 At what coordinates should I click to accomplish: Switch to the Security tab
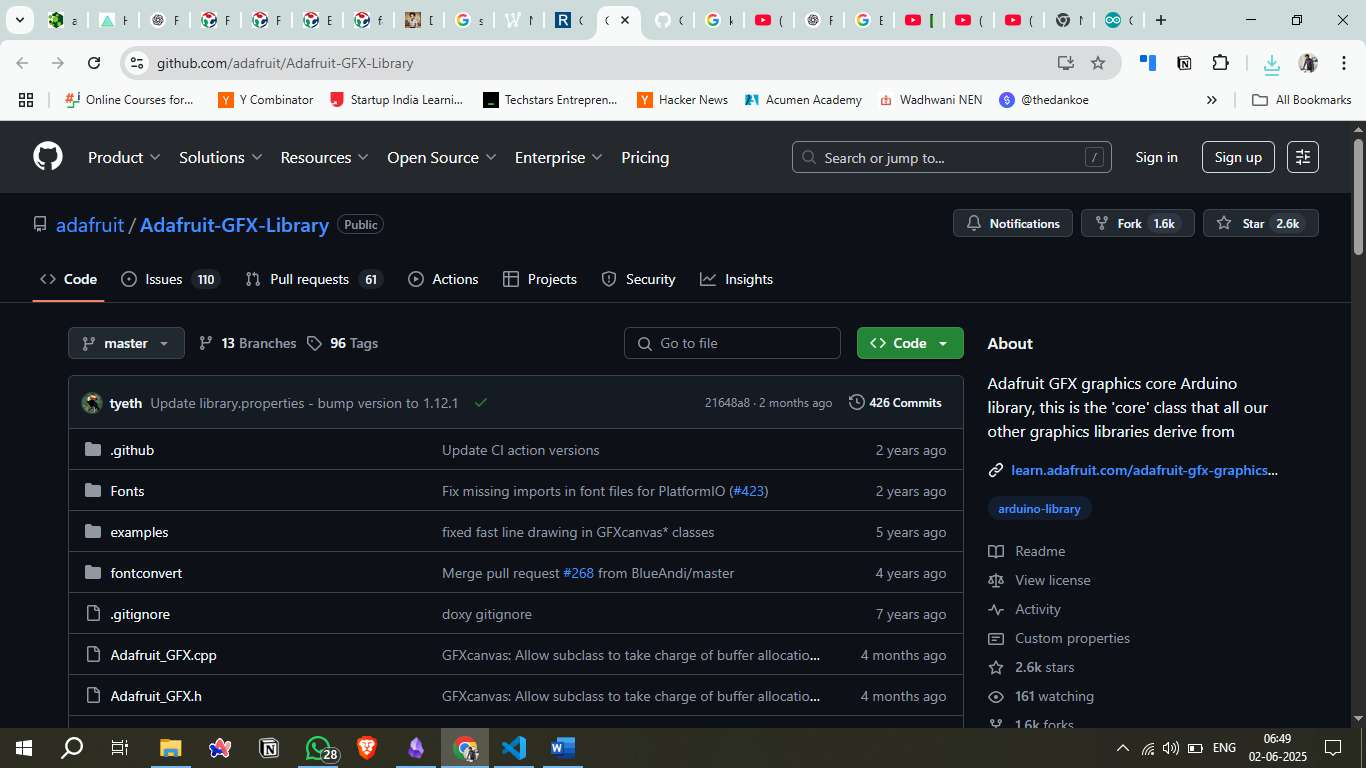638,279
